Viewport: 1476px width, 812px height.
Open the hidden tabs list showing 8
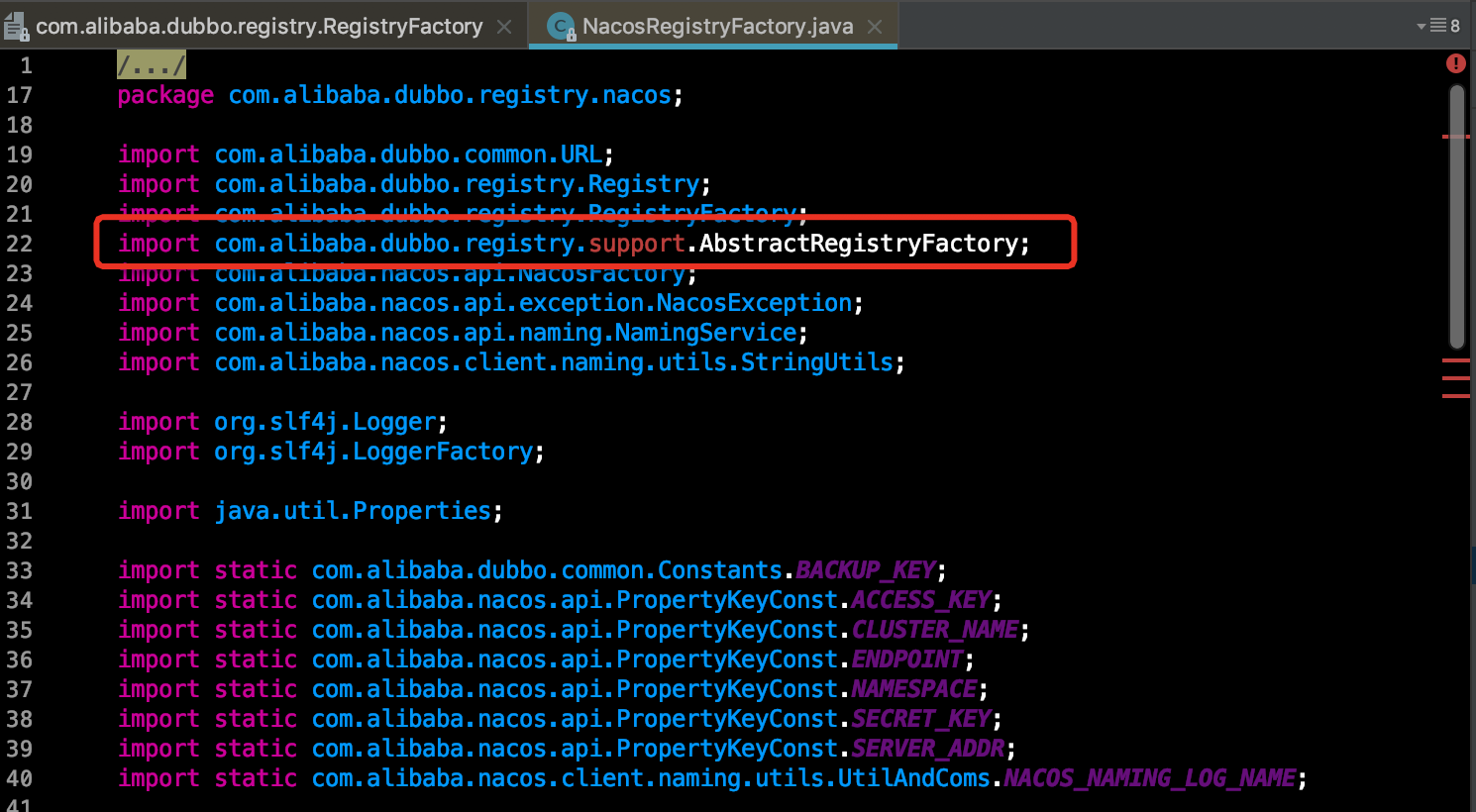[x=1438, y=26]
